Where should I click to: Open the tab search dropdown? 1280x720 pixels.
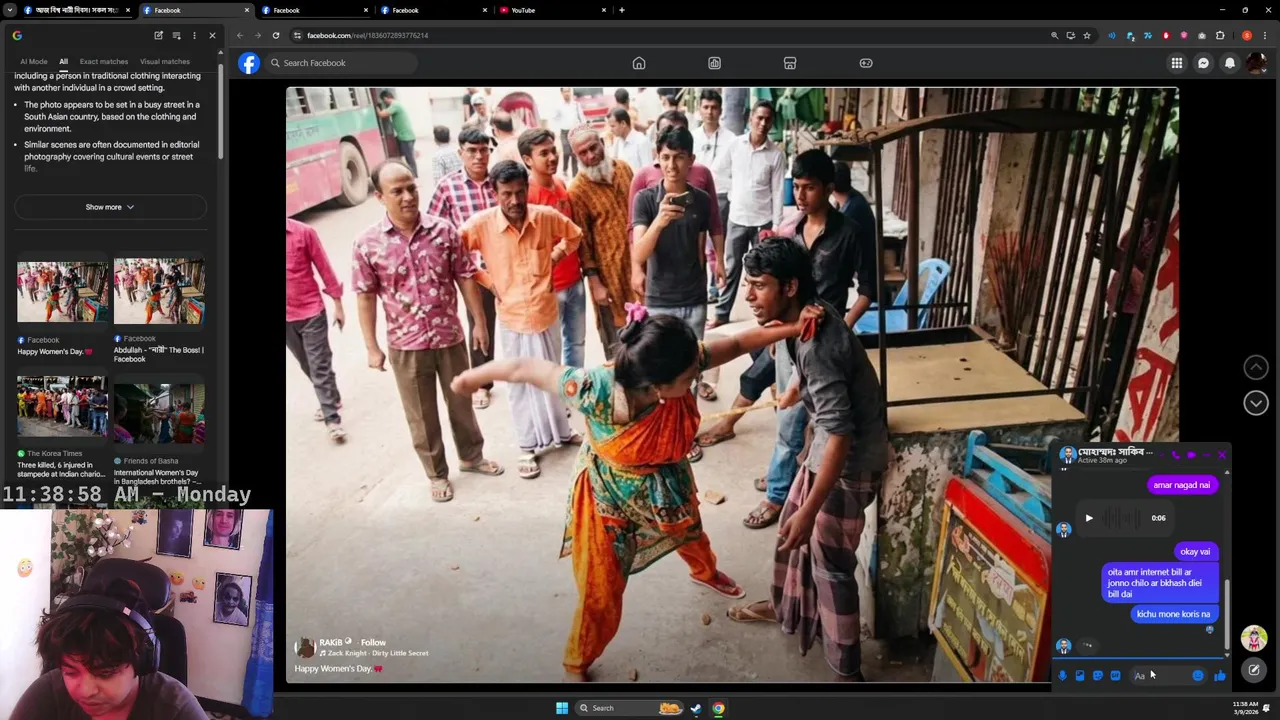pos(10,10)
